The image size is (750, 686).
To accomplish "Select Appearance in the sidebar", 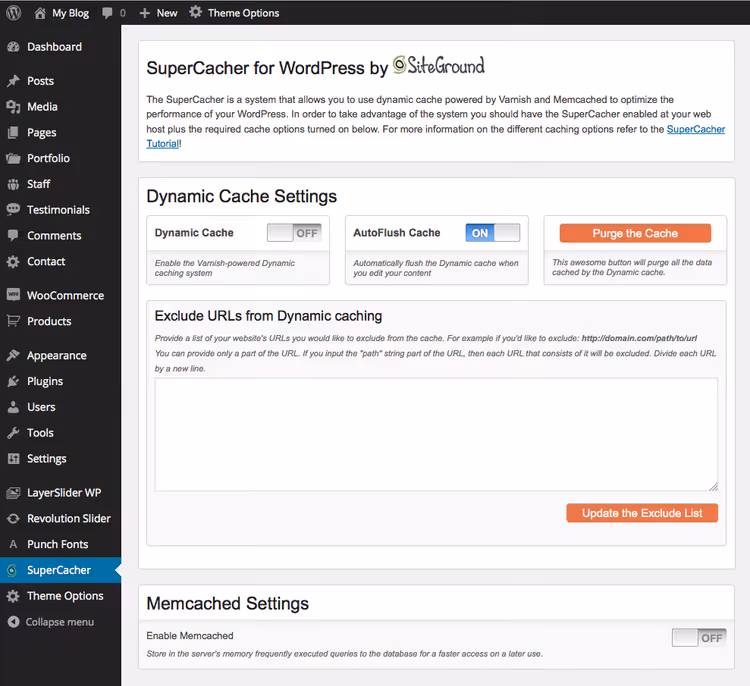I will (x=60, y=355).
